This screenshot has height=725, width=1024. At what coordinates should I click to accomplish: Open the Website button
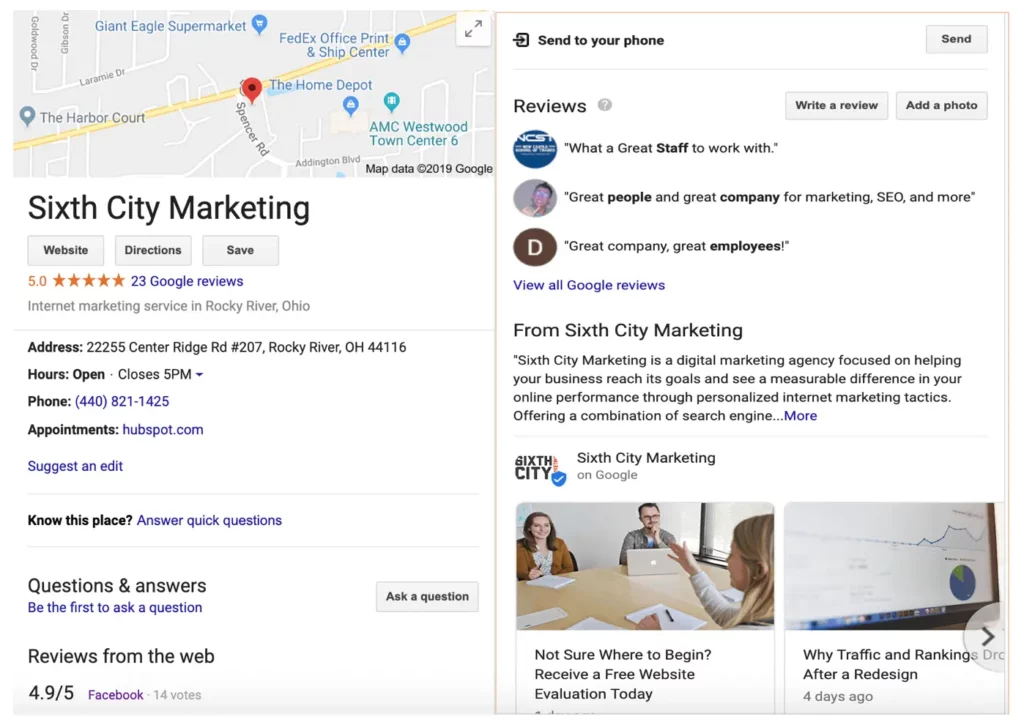click(65, 250)
